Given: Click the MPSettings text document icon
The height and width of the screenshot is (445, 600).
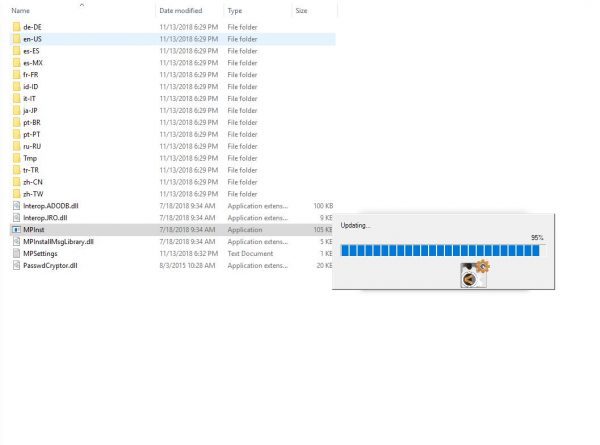Looking at the screenshot, I should click(16, 253).
